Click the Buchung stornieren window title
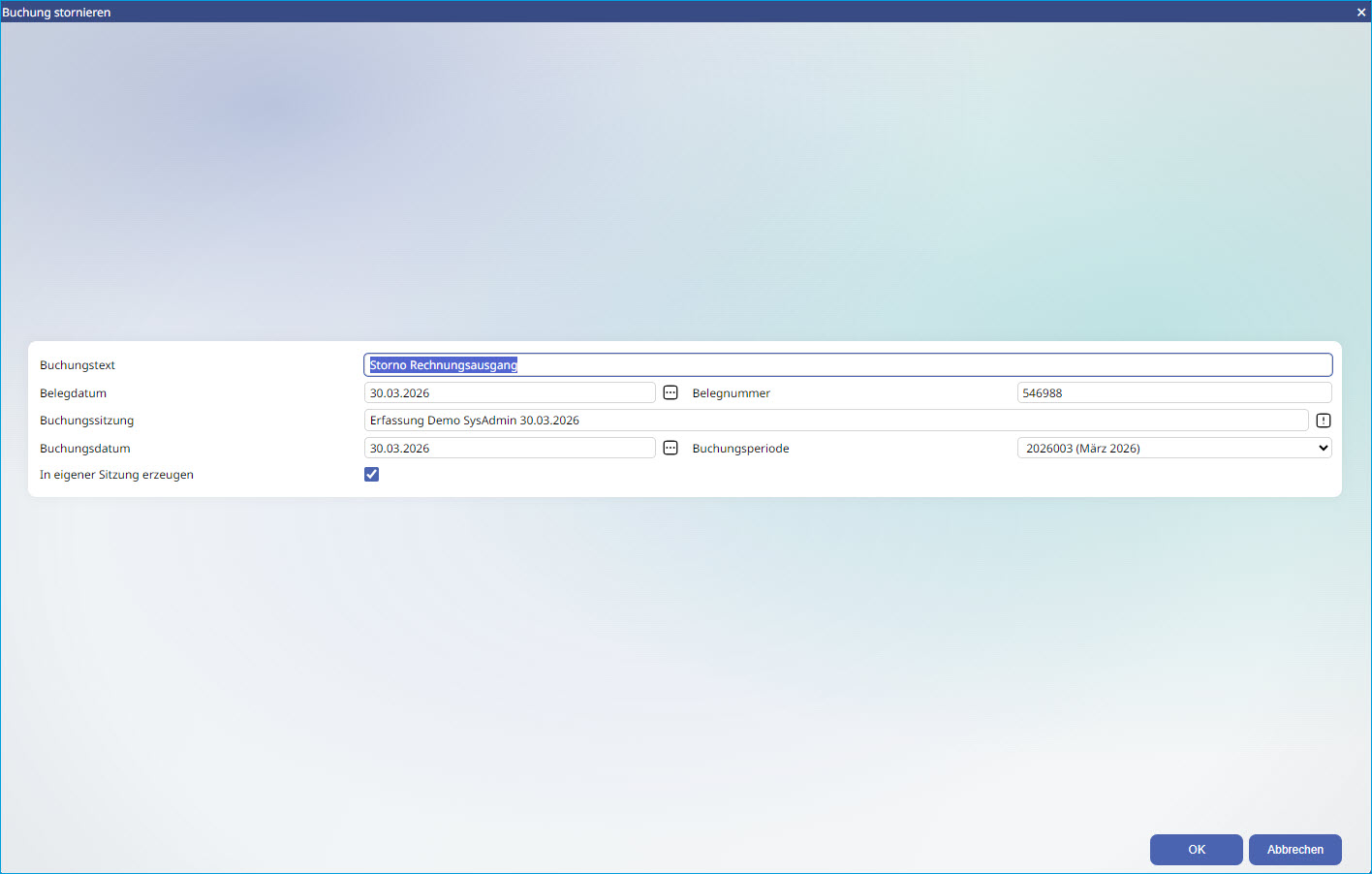This screenshot has width=1372, height=874. click(56, 13)
